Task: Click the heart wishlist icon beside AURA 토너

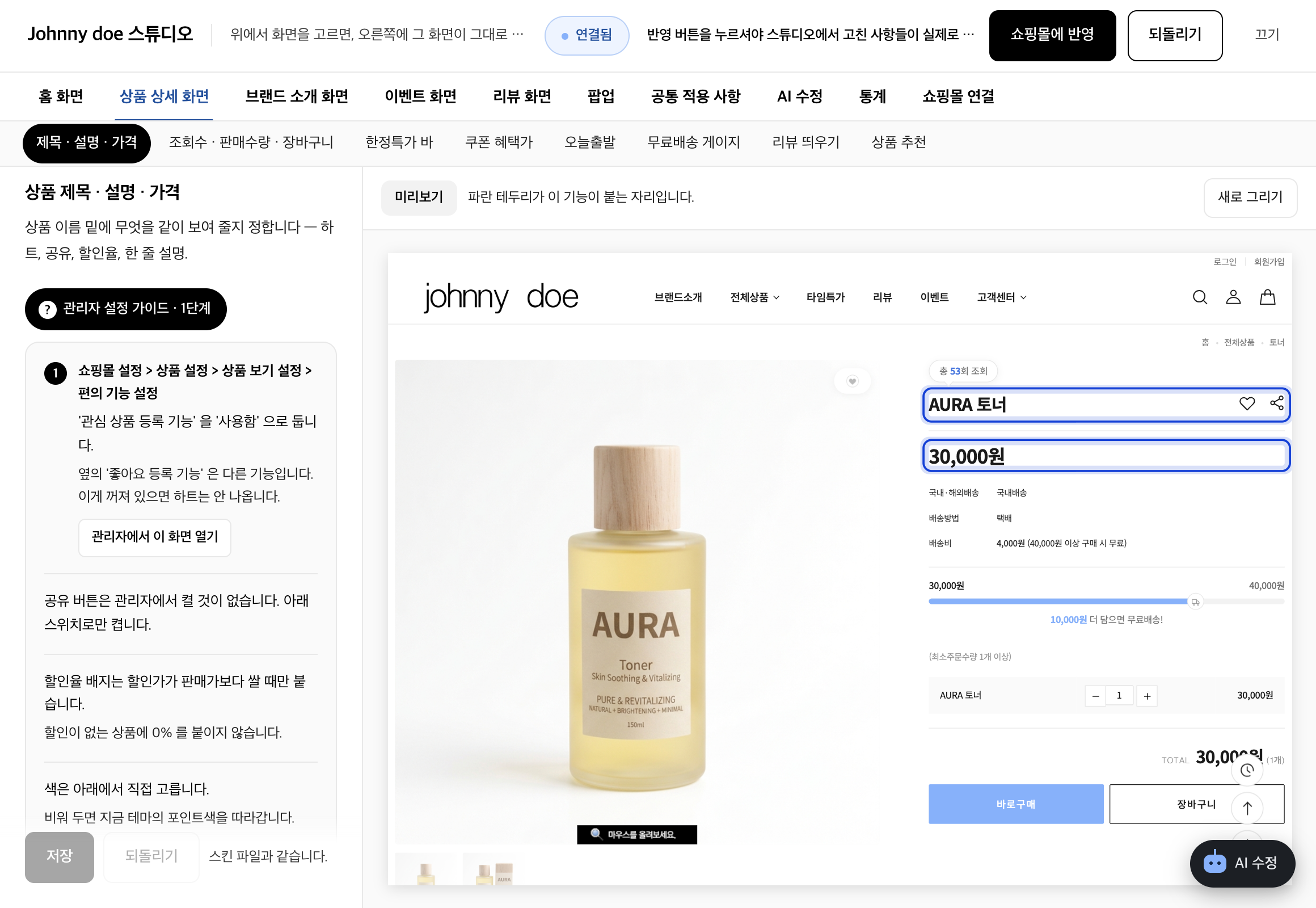Action: 1247,403
